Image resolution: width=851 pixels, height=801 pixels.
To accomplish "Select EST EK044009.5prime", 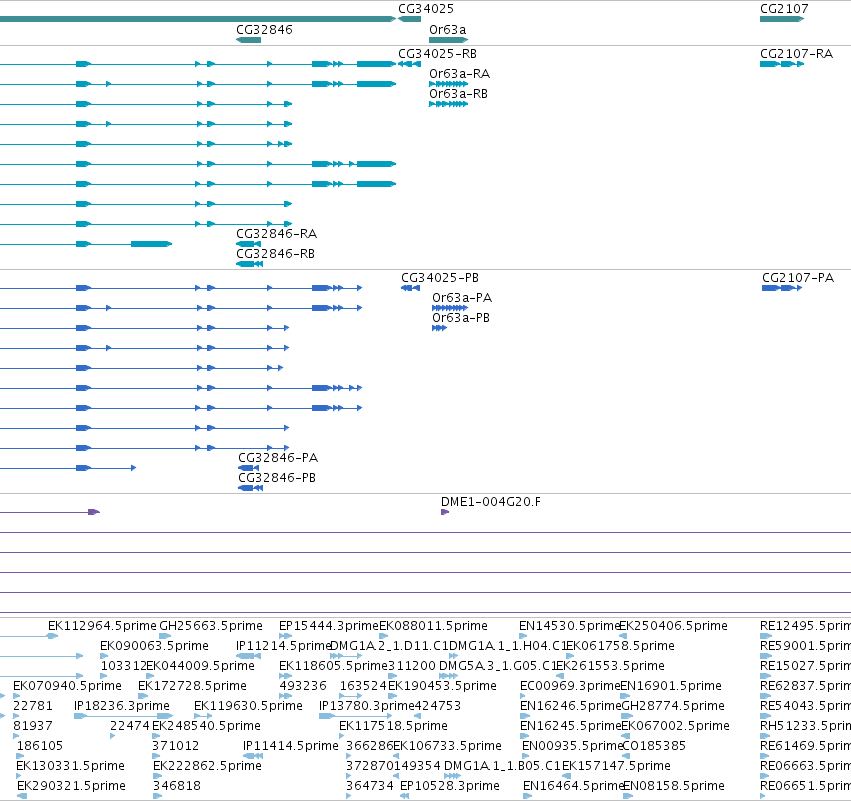I will pos(200,666).
